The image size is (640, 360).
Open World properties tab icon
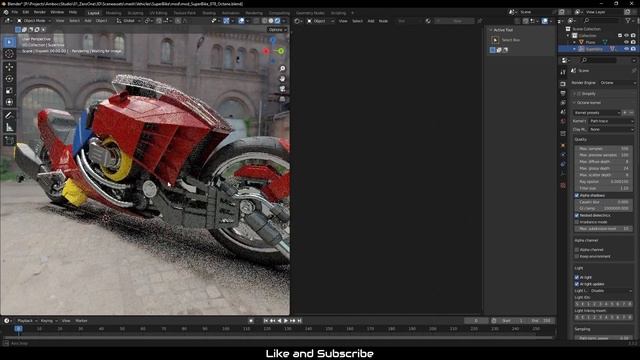click(x=563, y=122)
